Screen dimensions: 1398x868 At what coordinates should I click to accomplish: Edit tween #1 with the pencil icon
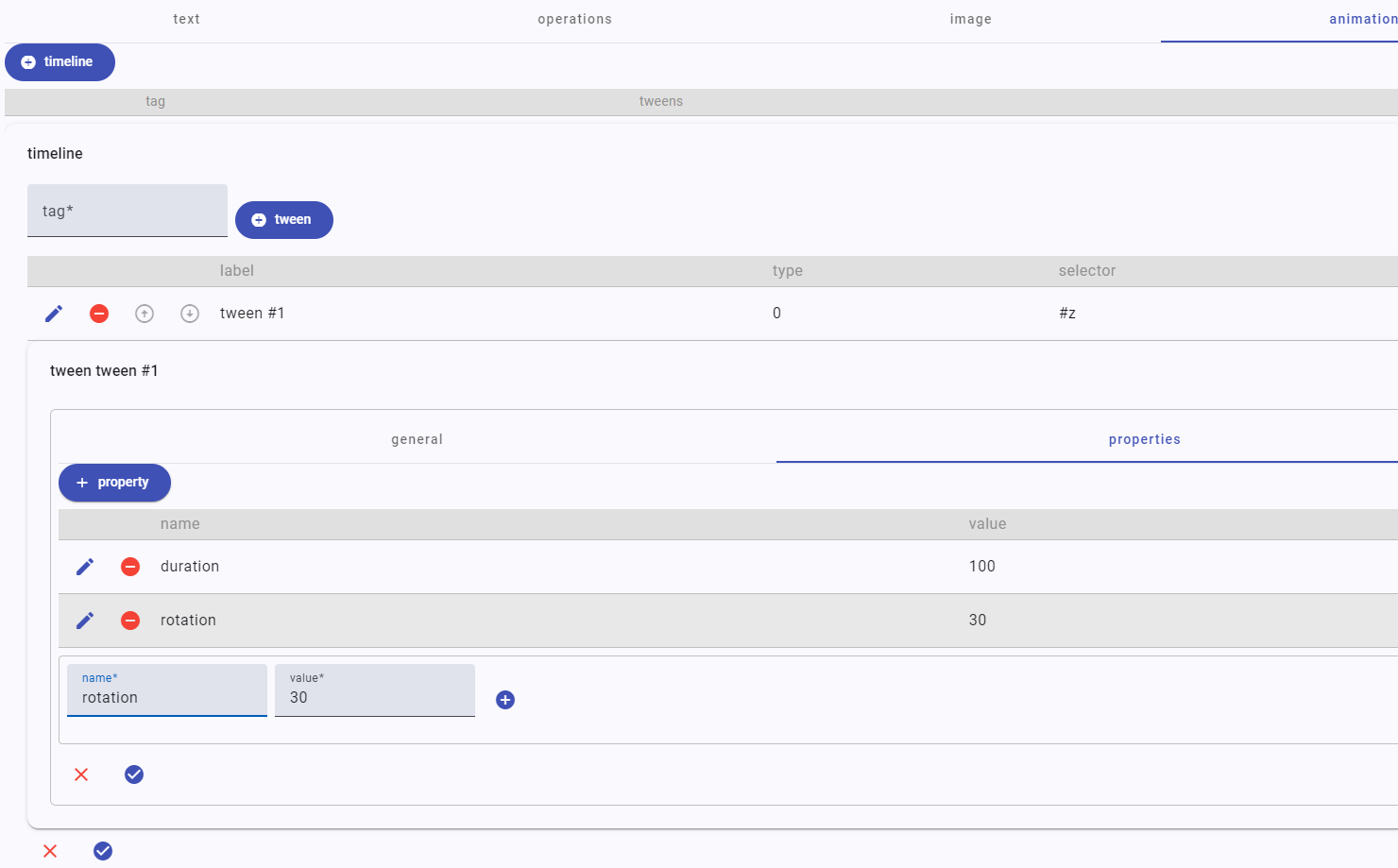click(x=54, y=314)
